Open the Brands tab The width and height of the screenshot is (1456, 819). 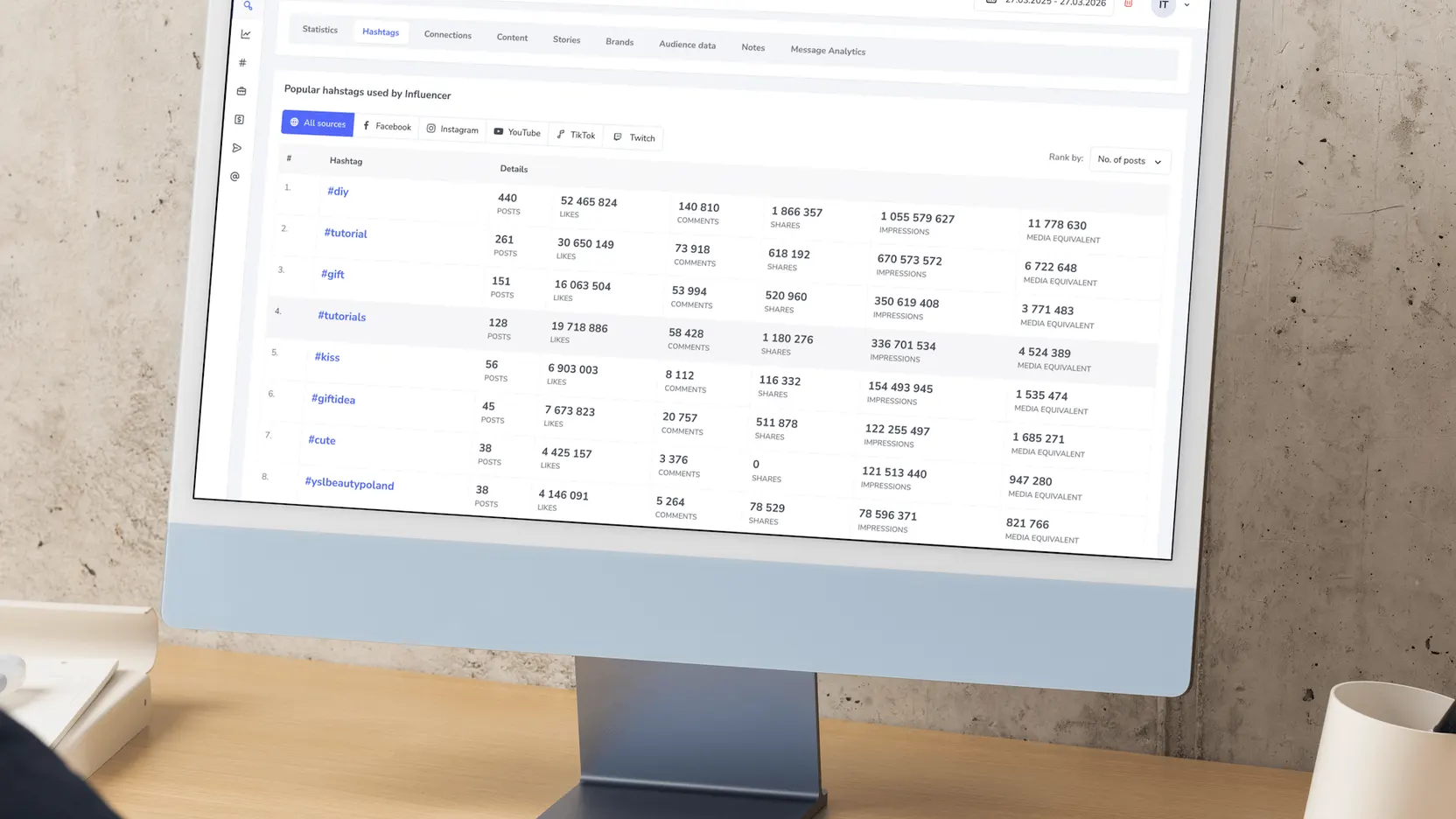619,42
